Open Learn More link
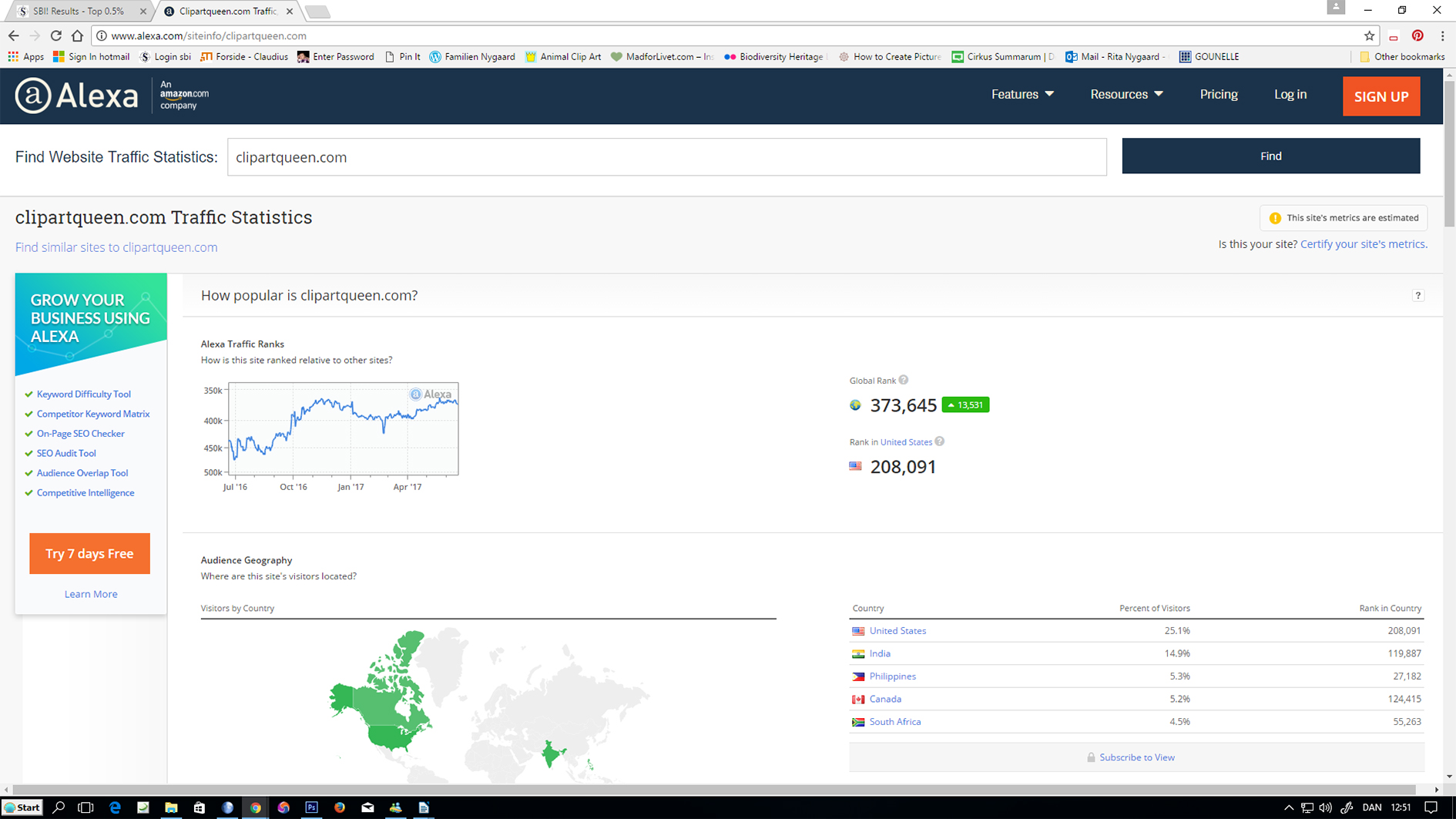1456x819 pixels. 91,594
